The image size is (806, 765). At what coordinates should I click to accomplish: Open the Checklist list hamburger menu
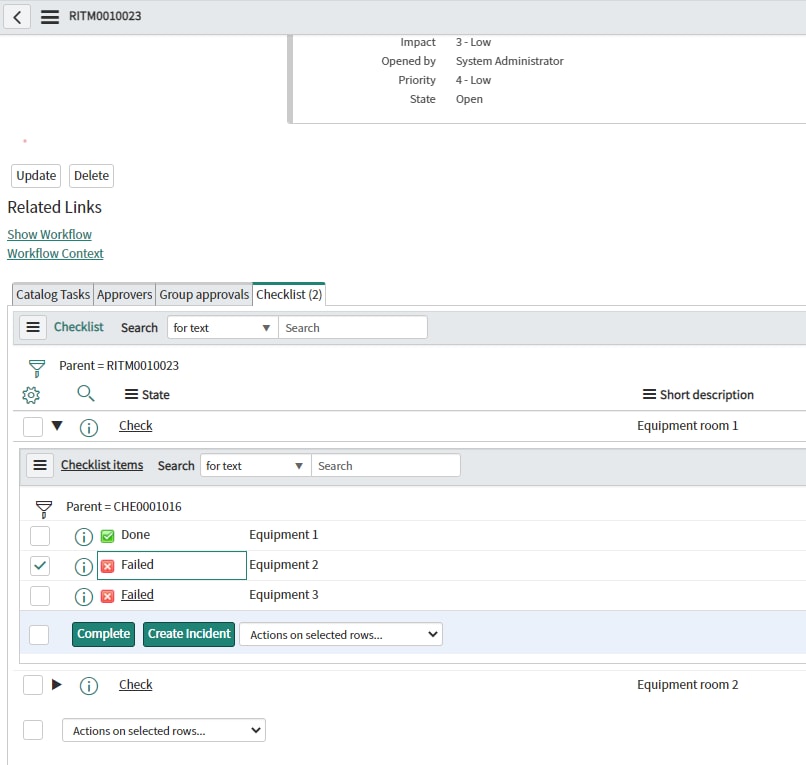click(x=33, y=327)
